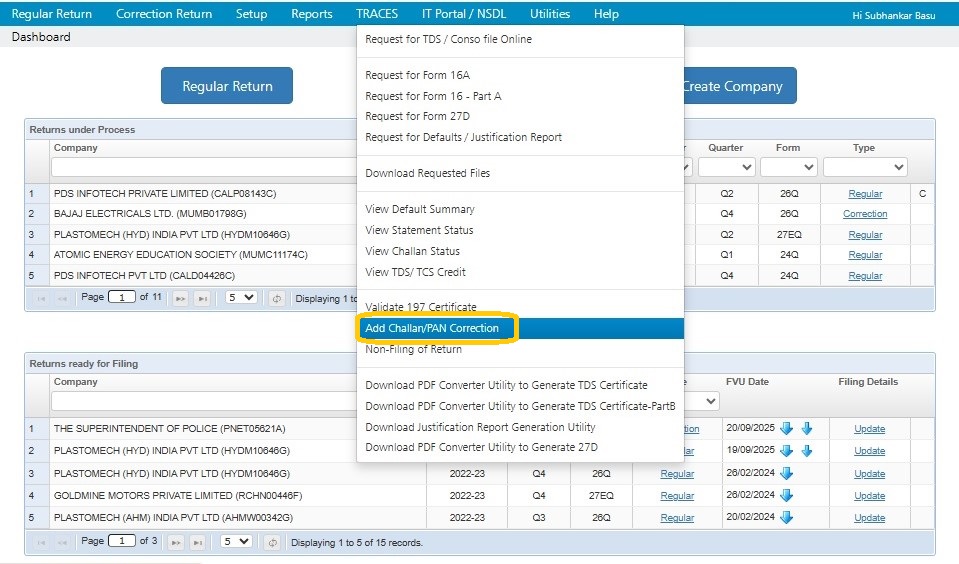Expand the Type filter dropdown
Image resolution: width=959 pixels, height=564 pixels.
(x=864, y=167)
